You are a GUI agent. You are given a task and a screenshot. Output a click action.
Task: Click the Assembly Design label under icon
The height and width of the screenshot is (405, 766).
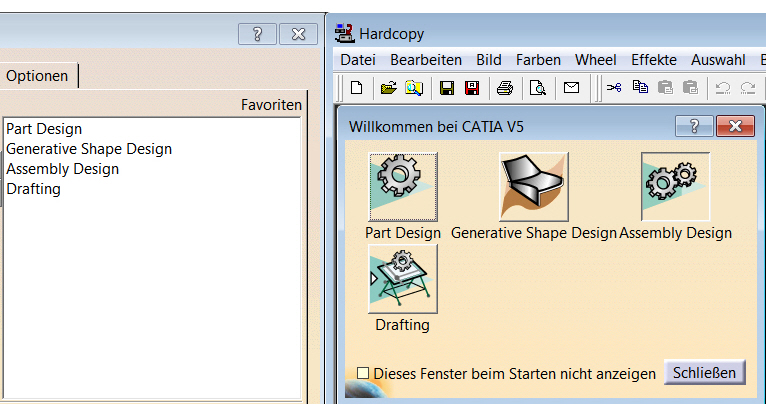click(676, 233)
